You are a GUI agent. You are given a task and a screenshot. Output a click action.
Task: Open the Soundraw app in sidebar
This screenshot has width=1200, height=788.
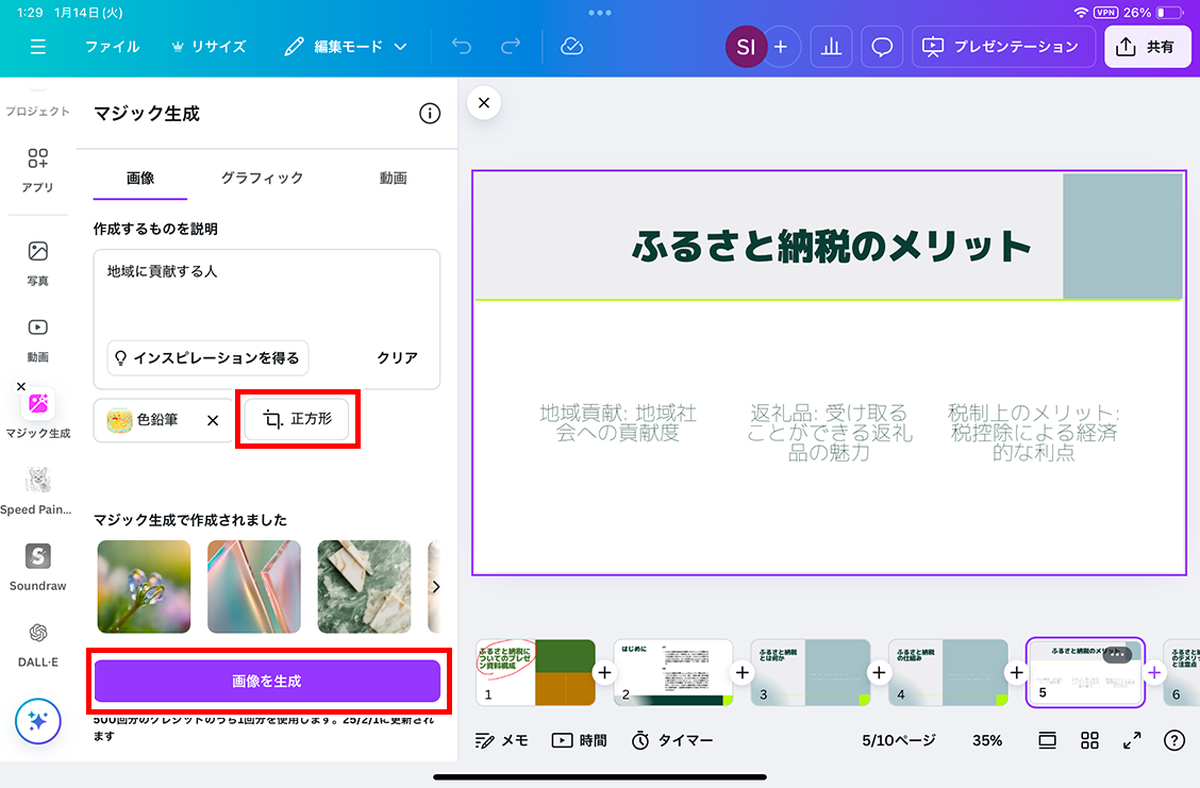pos(38,566)
